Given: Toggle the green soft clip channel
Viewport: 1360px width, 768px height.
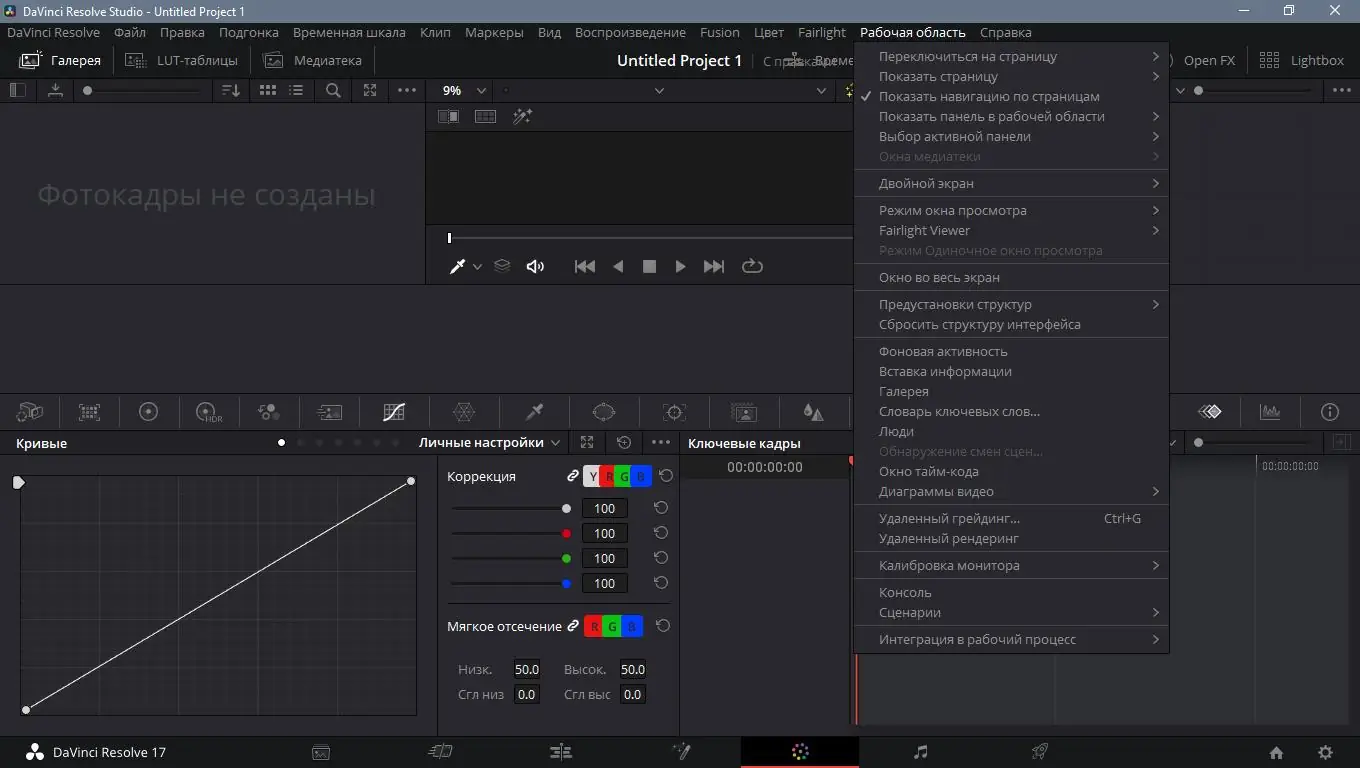Looking at the screenshot, I should tap(612, 626).
